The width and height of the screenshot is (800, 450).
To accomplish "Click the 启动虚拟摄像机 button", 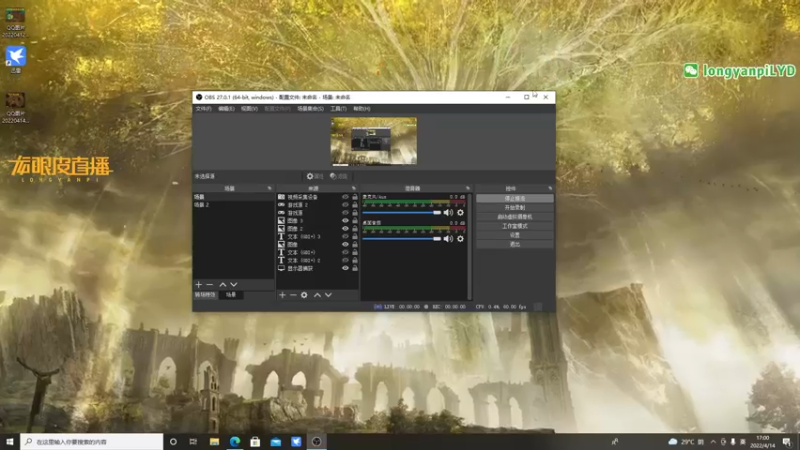I will click(515, 217).
